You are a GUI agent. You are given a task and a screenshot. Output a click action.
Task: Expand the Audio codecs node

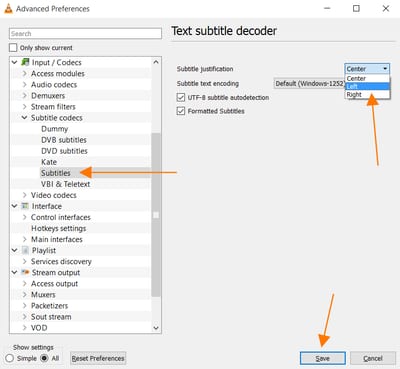(x=25, y=84)
